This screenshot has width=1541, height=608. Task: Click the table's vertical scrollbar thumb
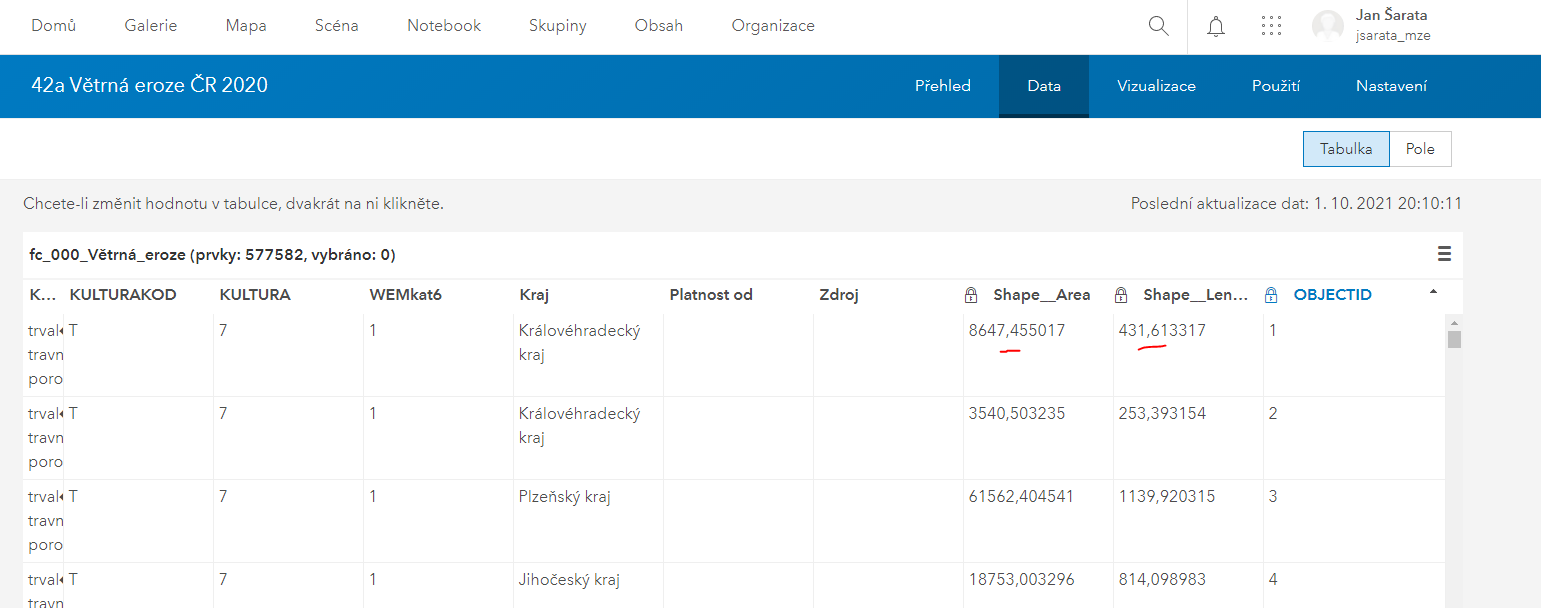click(x=1454, y=338)
